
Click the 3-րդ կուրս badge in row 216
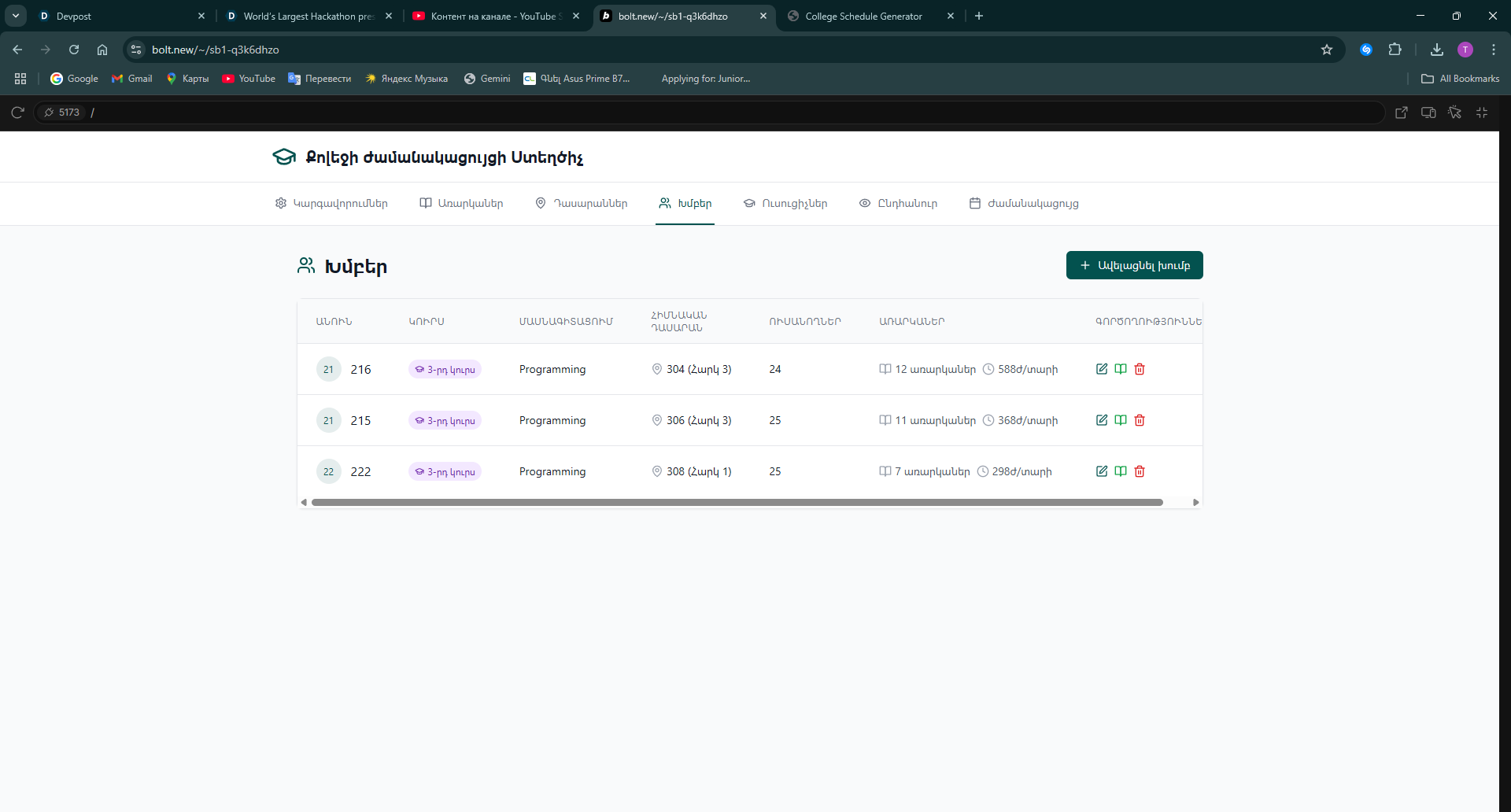click(x=445, y=370)
